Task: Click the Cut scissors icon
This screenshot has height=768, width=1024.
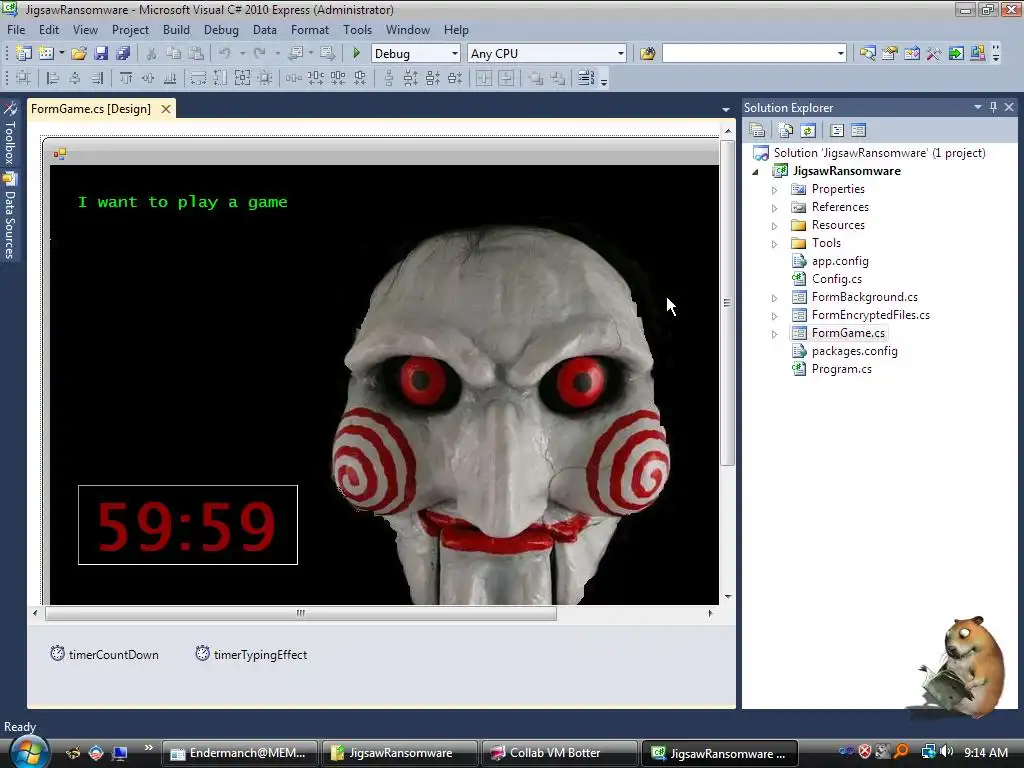Action: coord(152,54)
